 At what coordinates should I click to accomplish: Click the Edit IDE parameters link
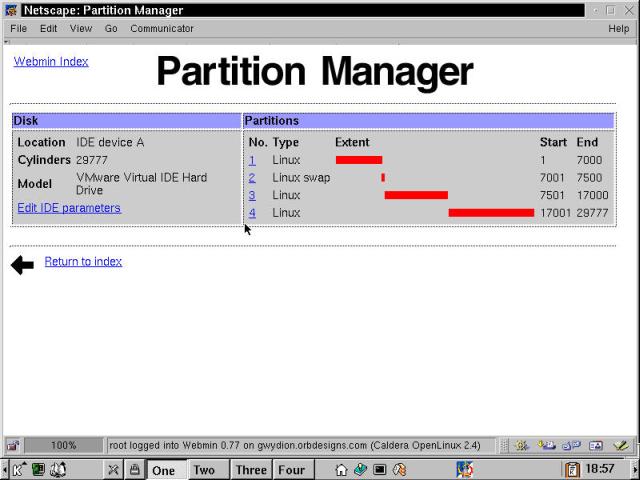(69, 208)
